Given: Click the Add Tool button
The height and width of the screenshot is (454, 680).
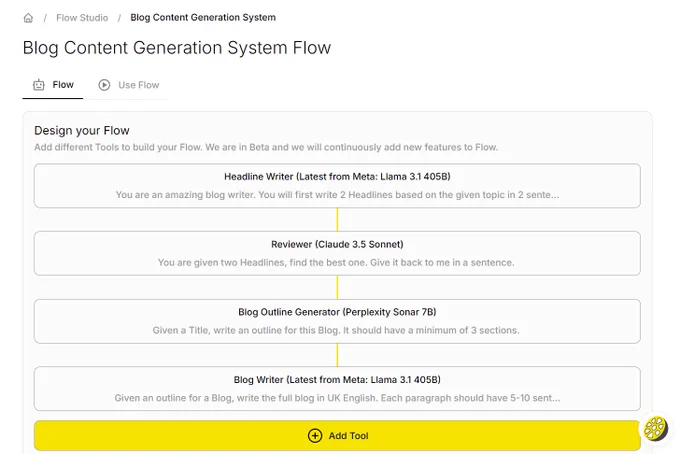Looking at the screenshot, I should (x=337, y=435).
